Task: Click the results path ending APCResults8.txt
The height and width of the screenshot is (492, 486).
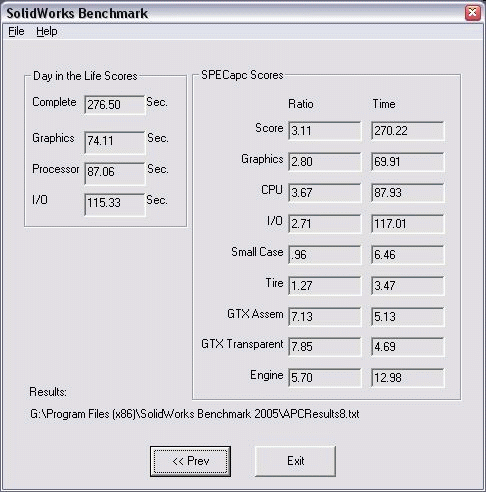Action: [x=195, y=414]
